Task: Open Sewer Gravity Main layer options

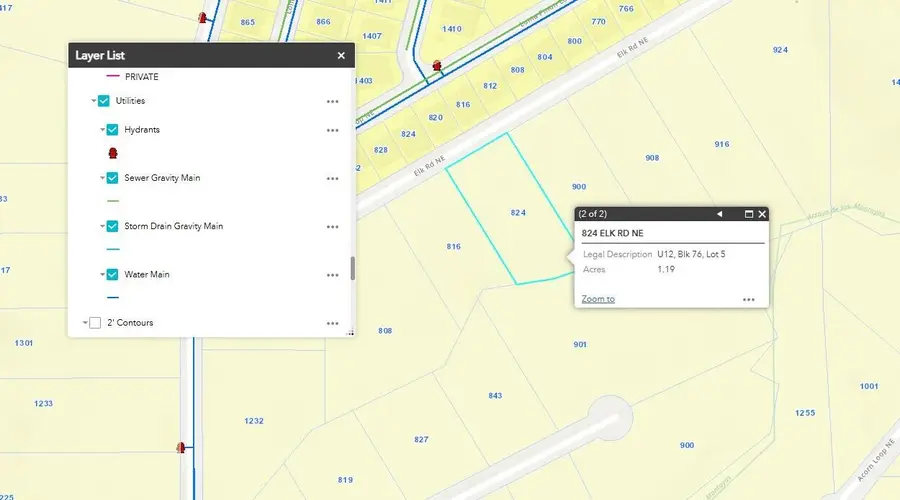Action: [332, 178]
